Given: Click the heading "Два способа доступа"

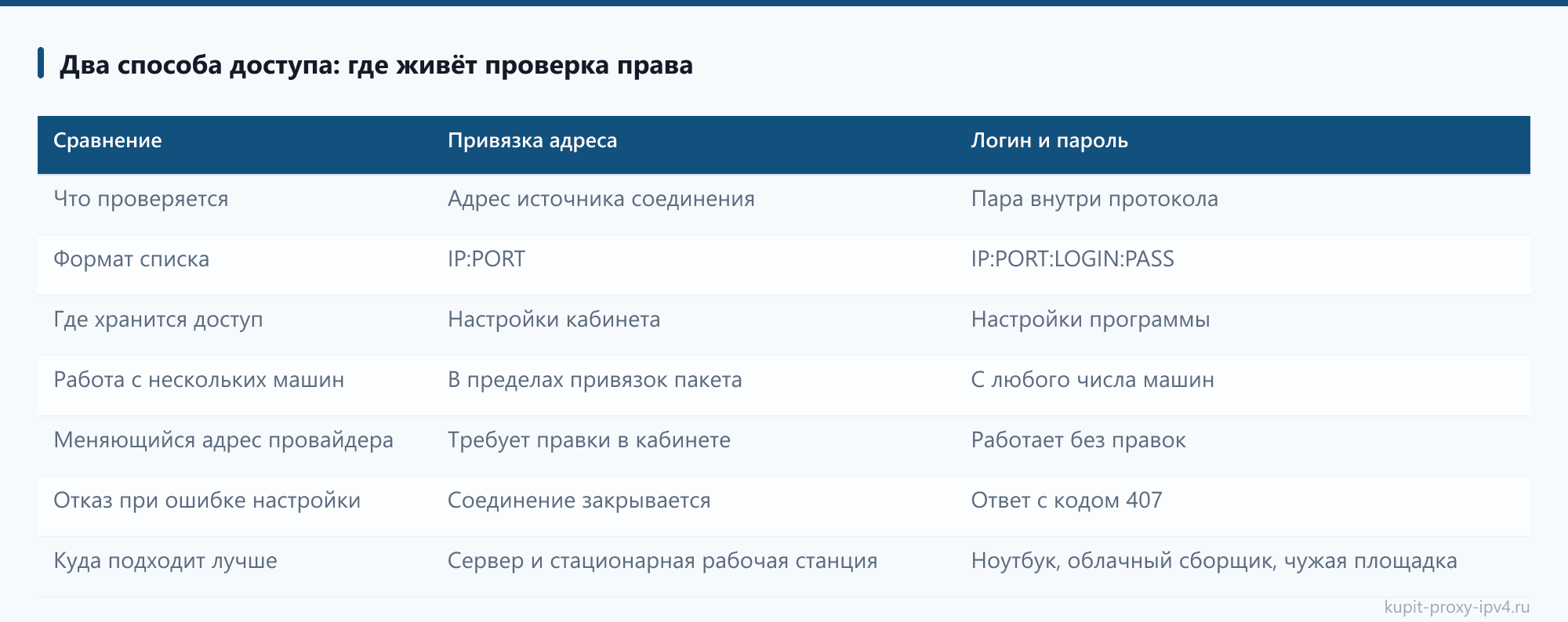Looking at the screenshot, I should point(376,64).
